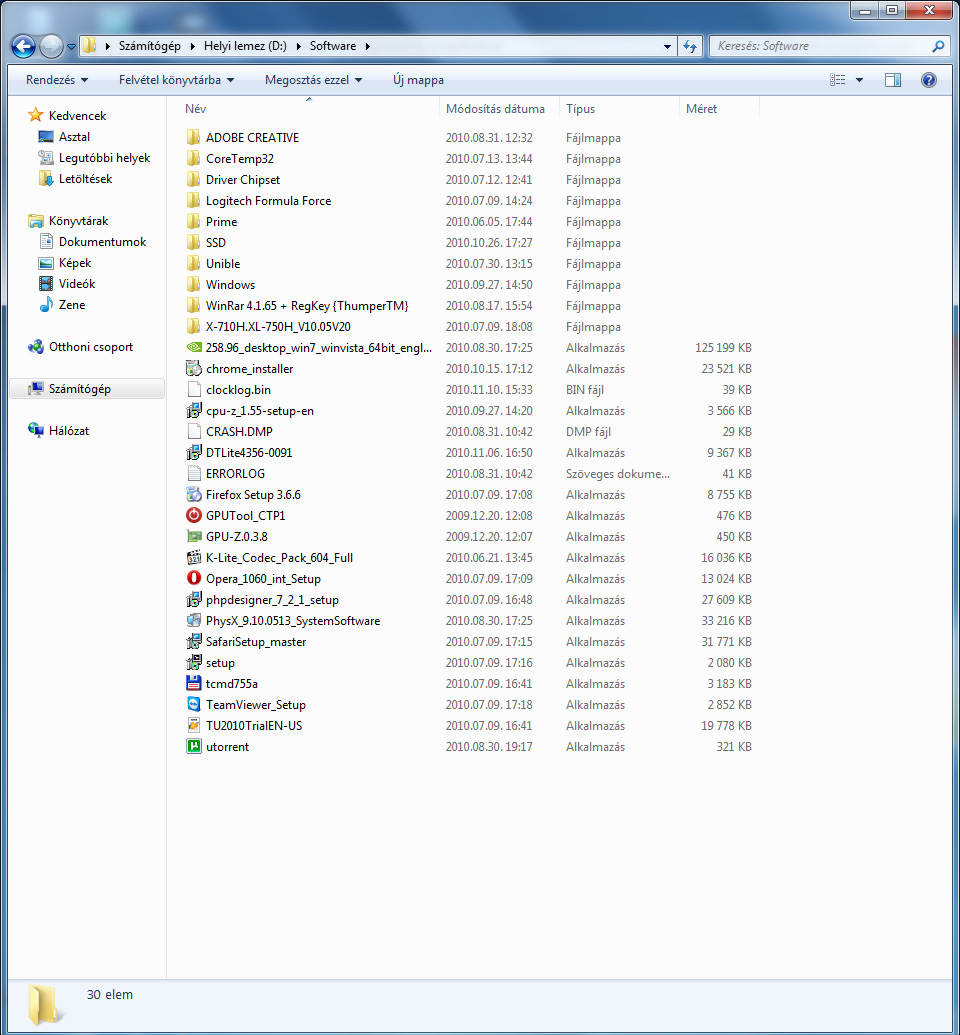Expand the arrow after Számítógép in address bar
The image size is (960, 1035).
click(x=192, y=46)
